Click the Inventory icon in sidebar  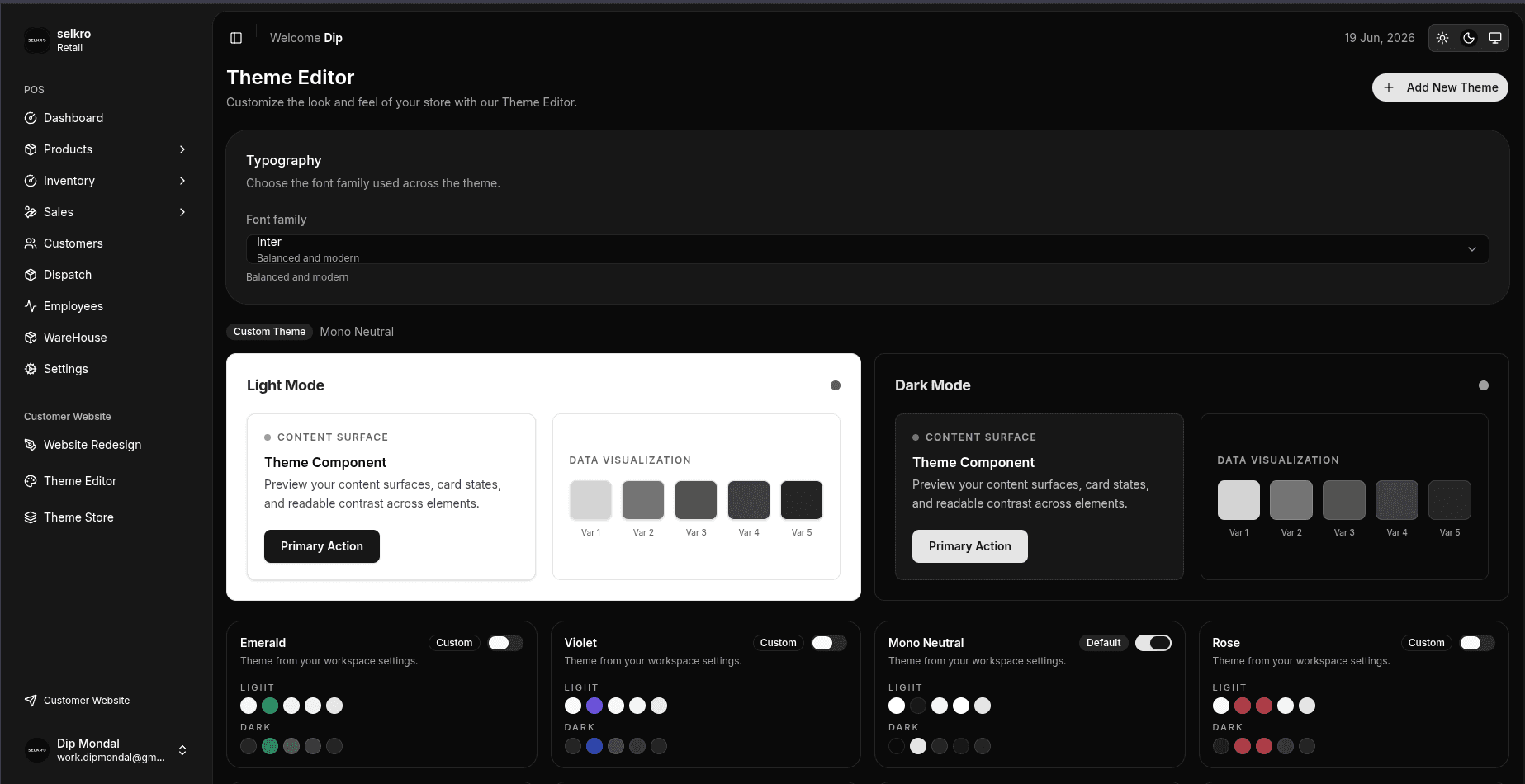tap(31, 181)
